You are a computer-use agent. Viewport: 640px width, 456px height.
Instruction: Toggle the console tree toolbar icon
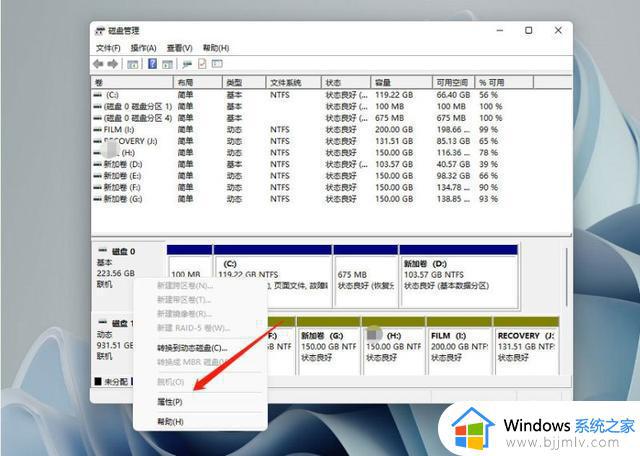(132, 64)
